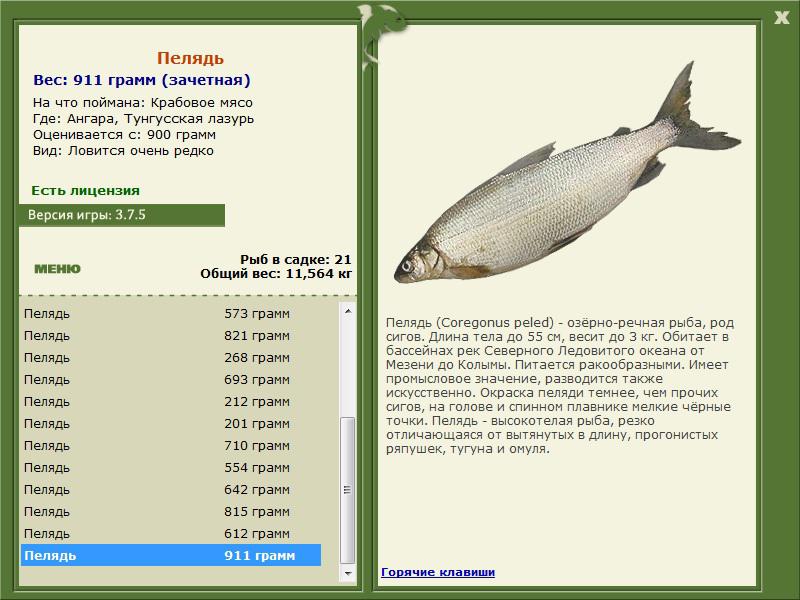Open the МЕНЮ button
Screen dimensions: 800x600
pos(57,269)
